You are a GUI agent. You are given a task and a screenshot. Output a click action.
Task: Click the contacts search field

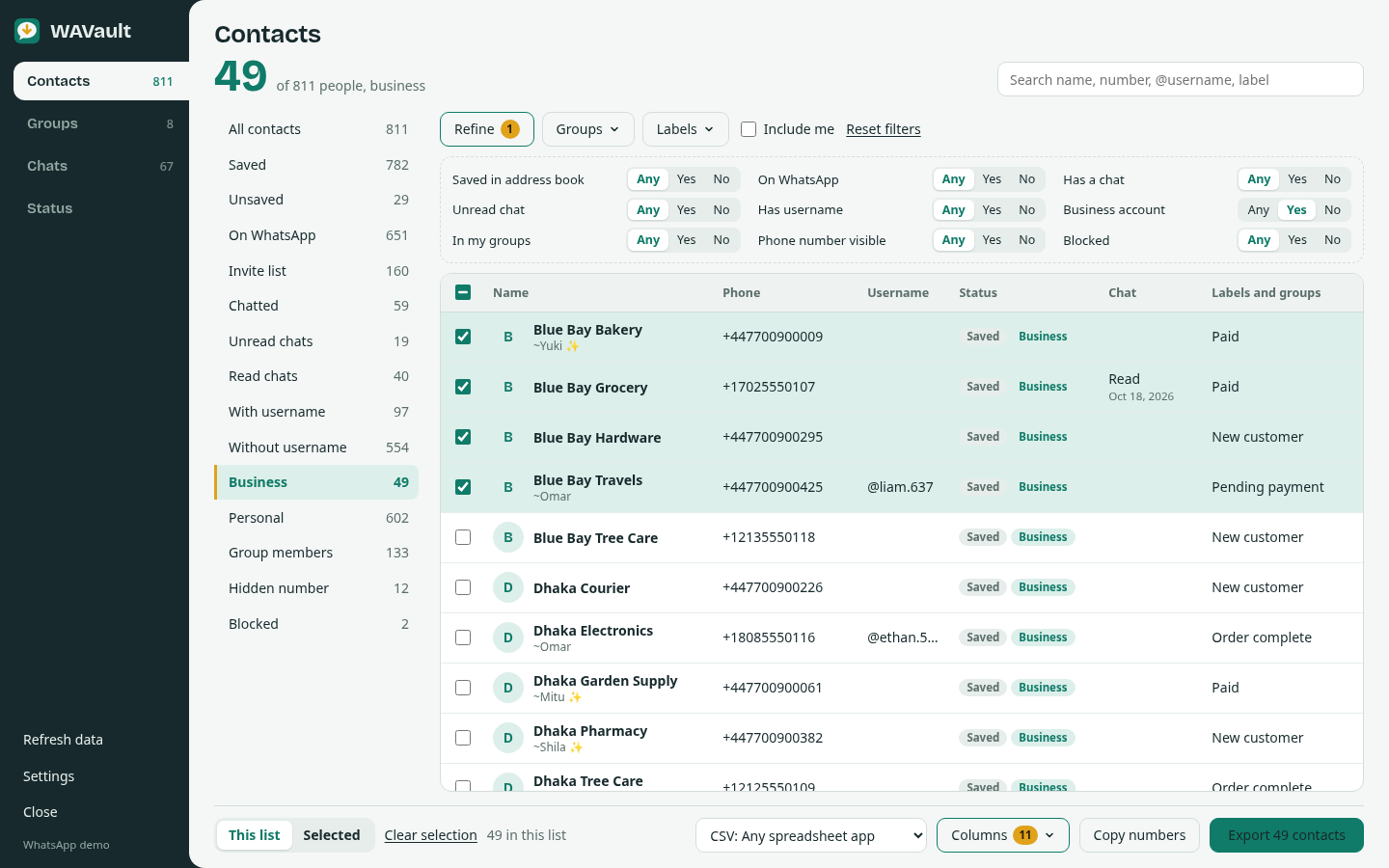(1180, 79)
